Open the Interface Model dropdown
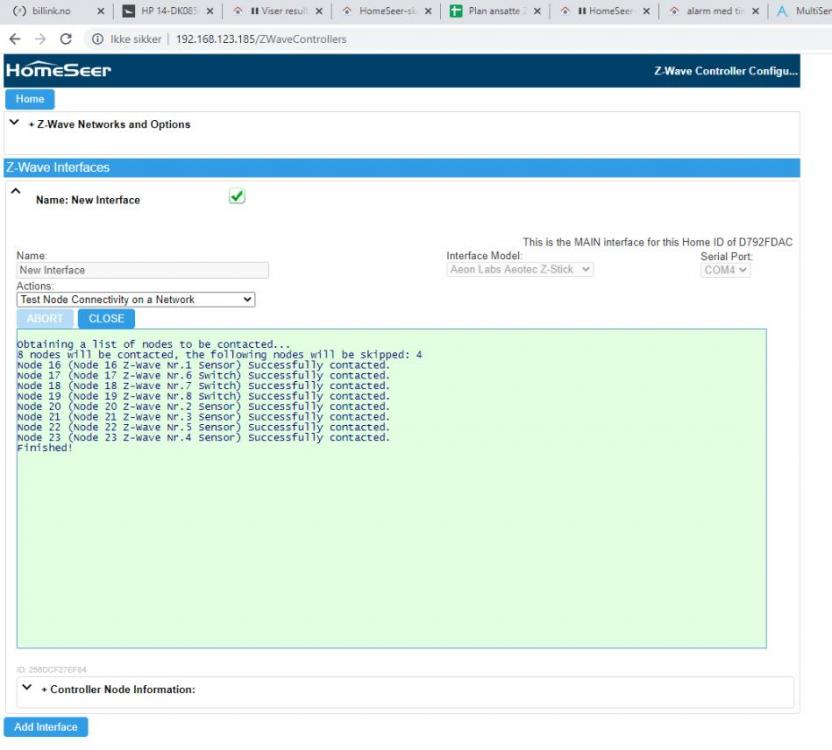This screenshot has width=832, height=750. point(520,269)
